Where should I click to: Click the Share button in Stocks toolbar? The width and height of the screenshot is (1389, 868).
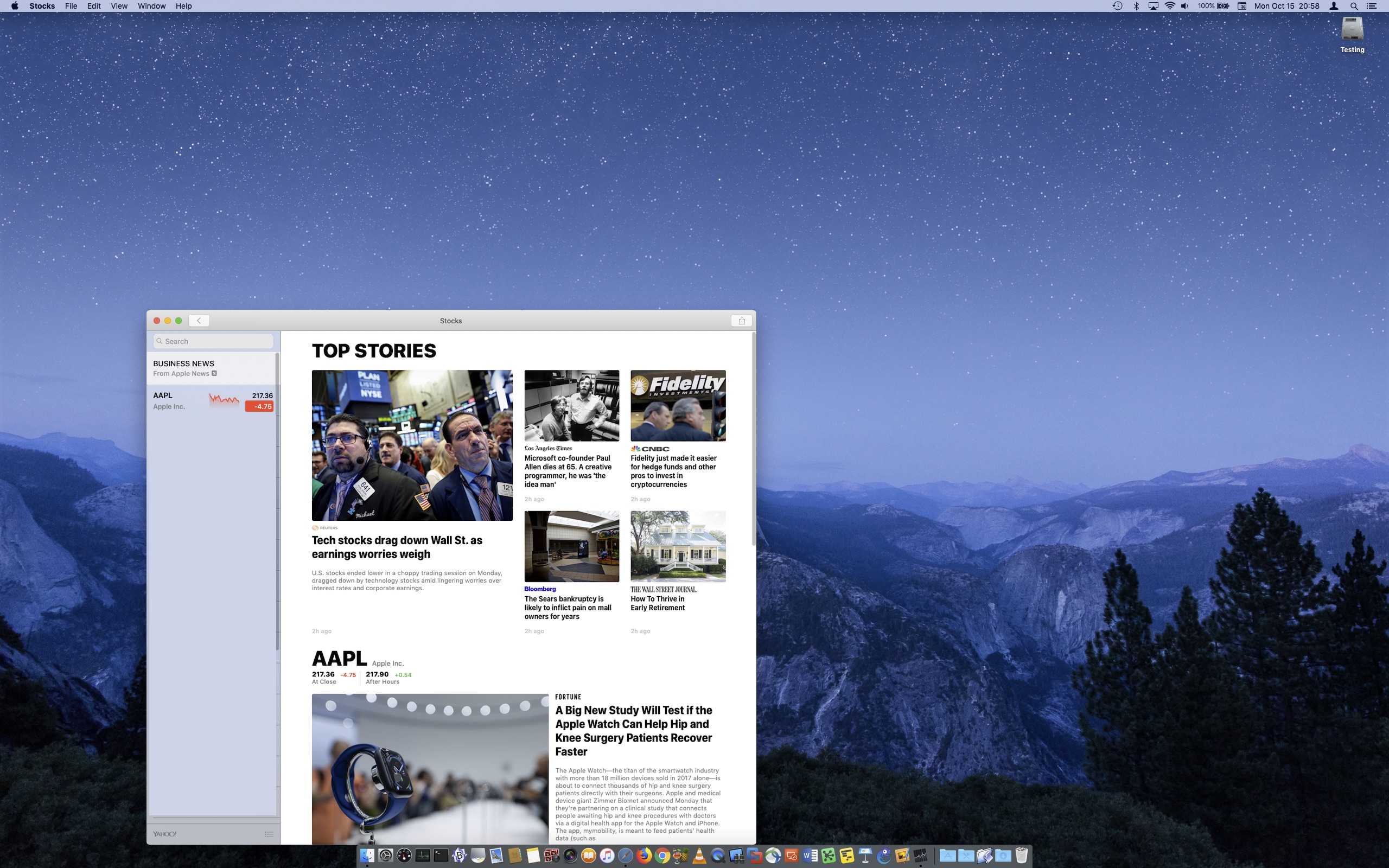tap(741, 320)
